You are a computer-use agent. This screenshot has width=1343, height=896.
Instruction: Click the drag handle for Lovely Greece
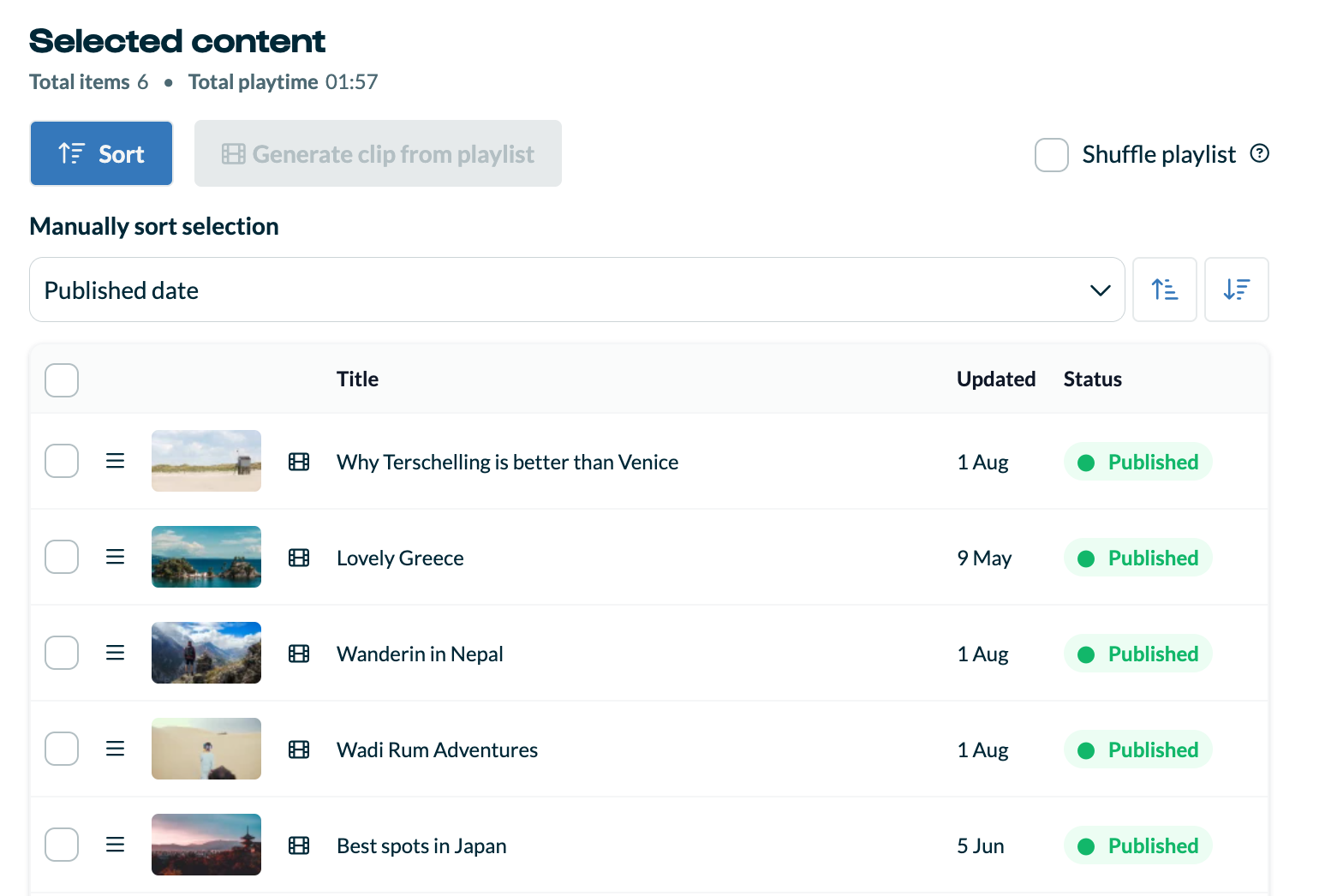coord(115,557)
